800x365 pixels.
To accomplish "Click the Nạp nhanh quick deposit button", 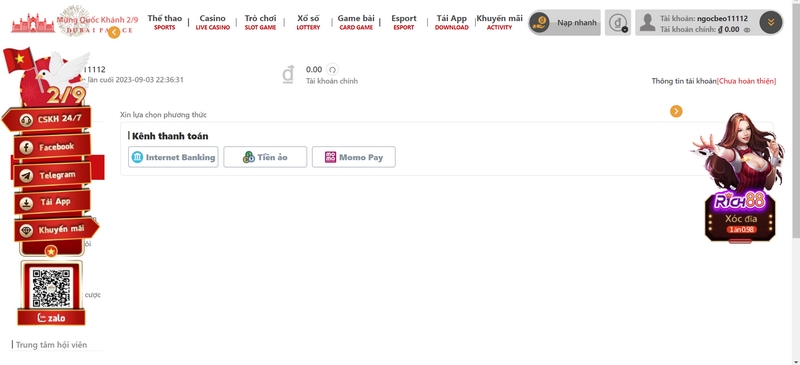I will tap(564, 22).
